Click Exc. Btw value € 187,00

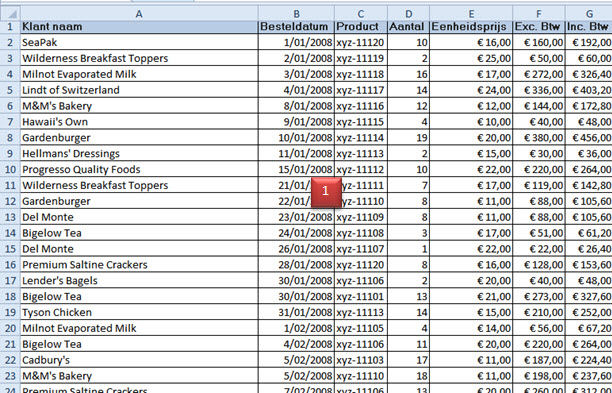[539, 360]
